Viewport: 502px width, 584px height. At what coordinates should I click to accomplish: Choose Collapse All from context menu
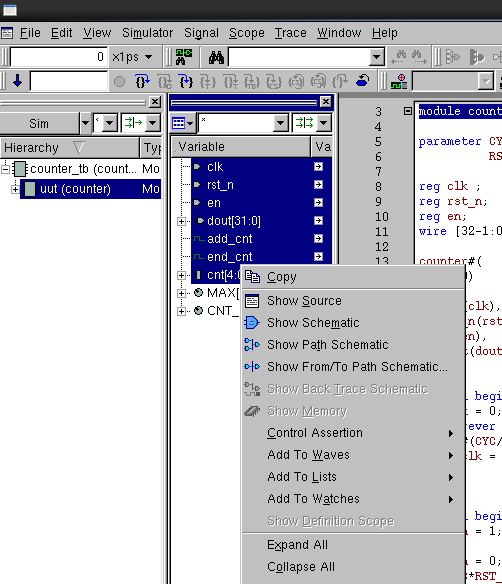[353, 566]
